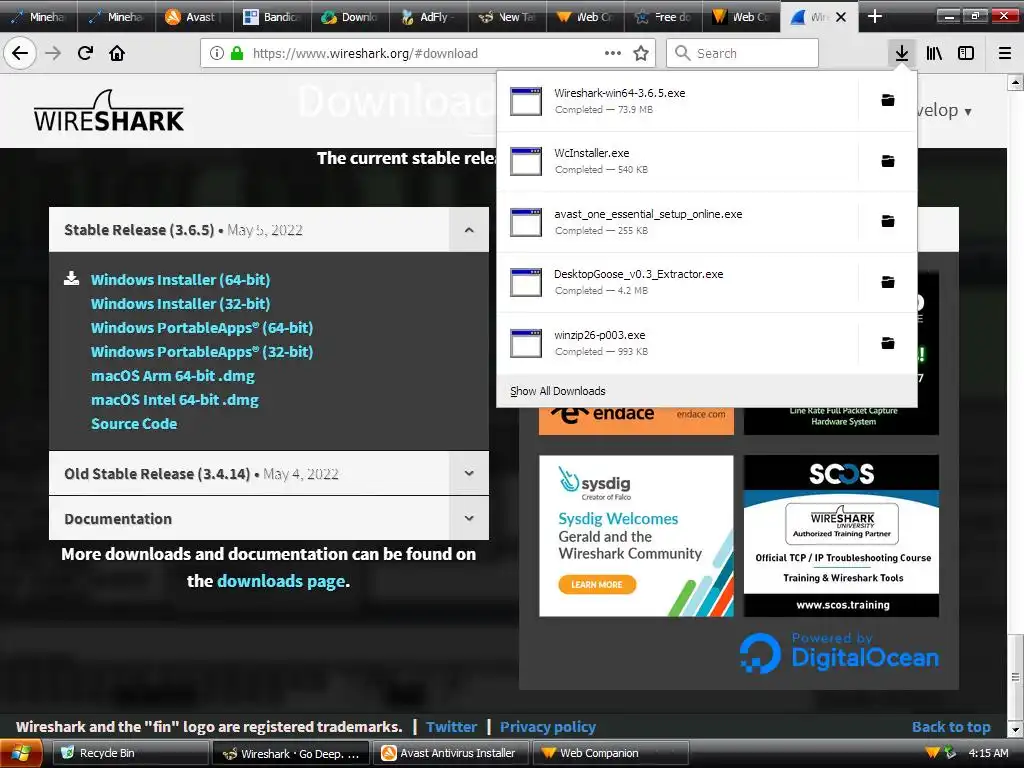Image resolution: width=1024 pixels, height=768 pixels.
Task: Switch to the Free download tab
Action: point(663,17)
